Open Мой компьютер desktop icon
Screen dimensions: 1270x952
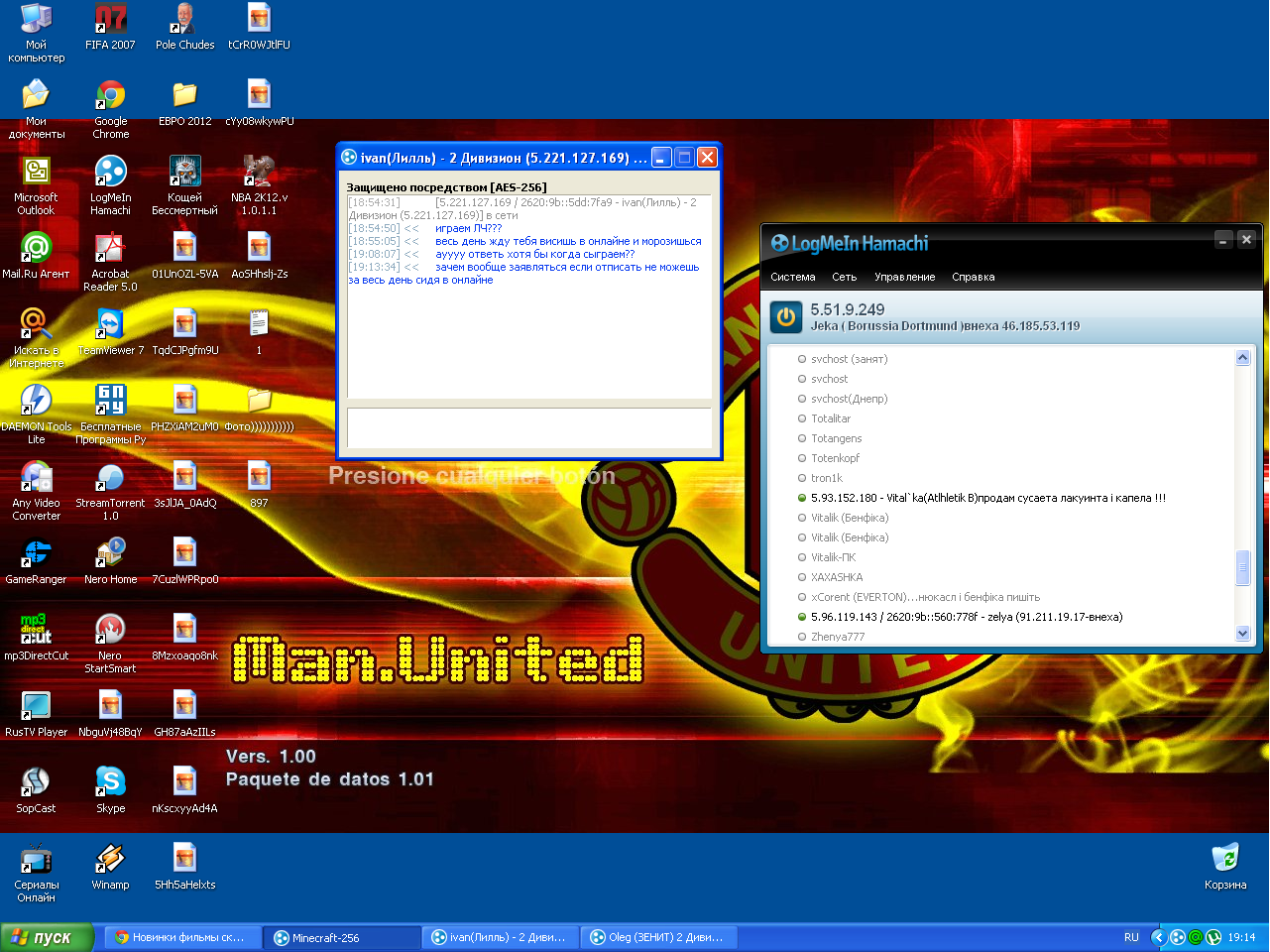click(x=36, y=33)
